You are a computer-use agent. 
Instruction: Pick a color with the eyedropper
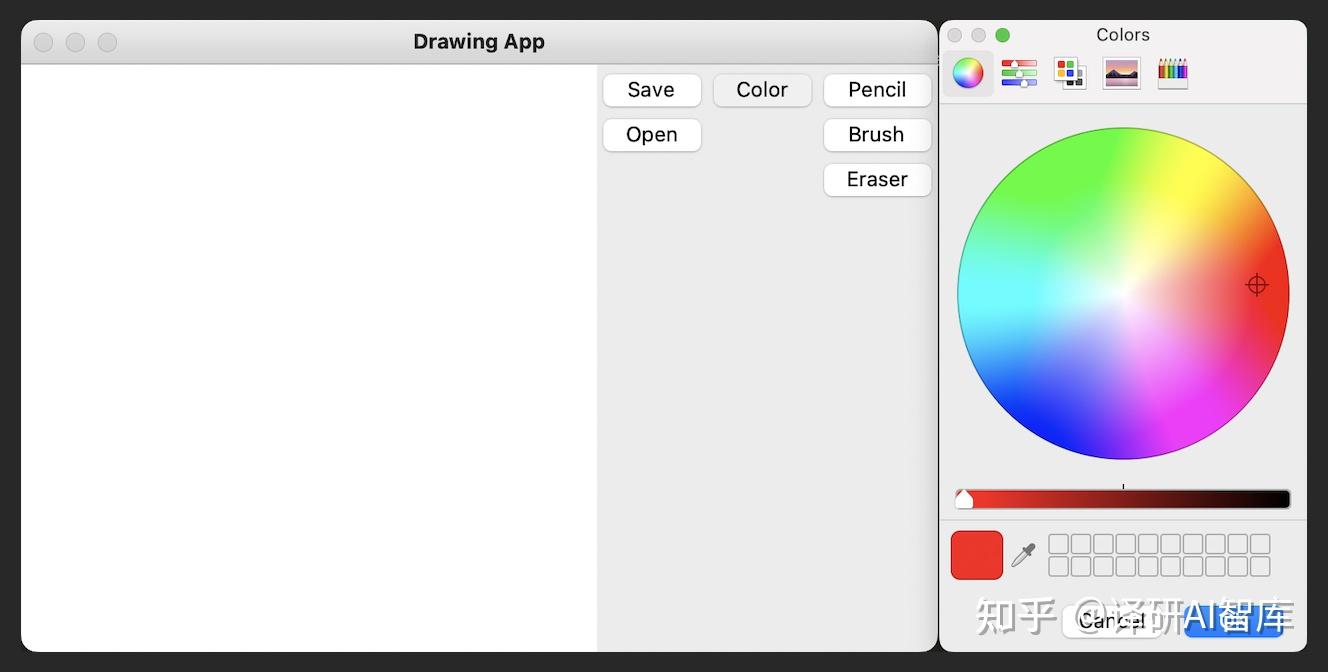click(1023, 555)
